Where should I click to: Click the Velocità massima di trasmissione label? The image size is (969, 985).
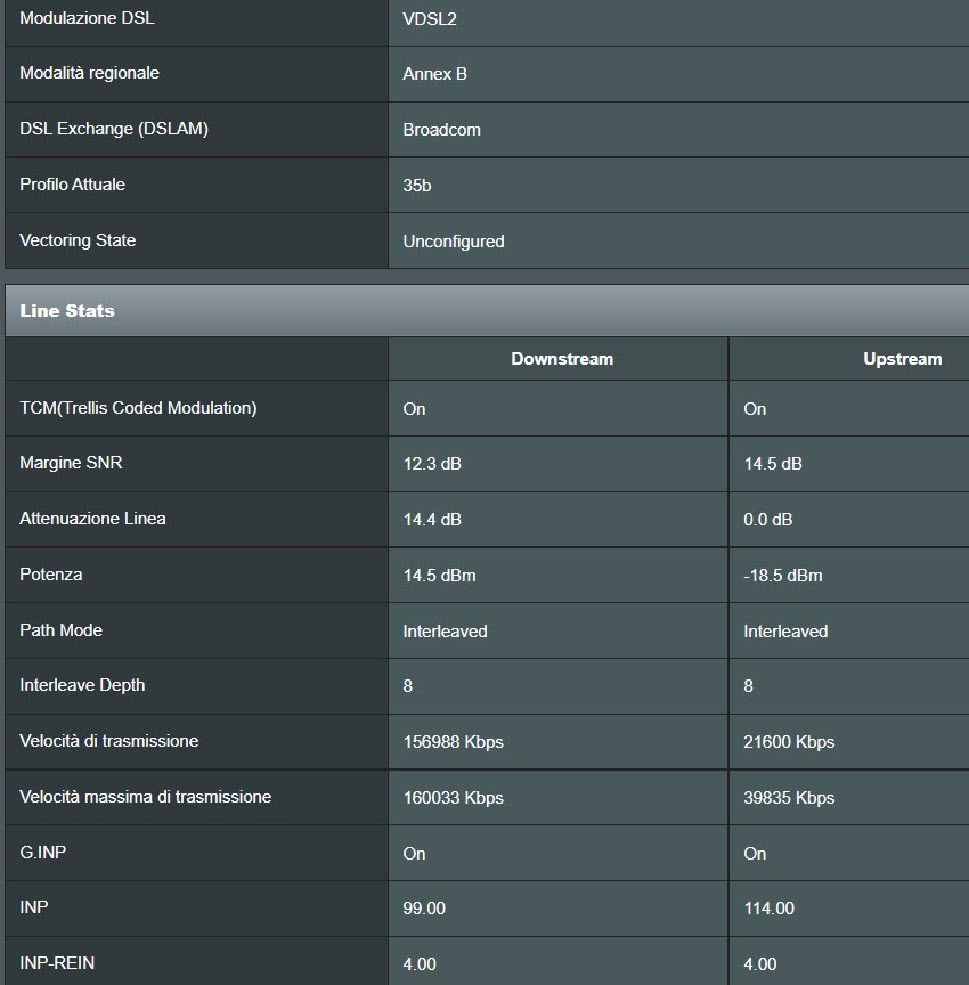(x=146, y=797)
